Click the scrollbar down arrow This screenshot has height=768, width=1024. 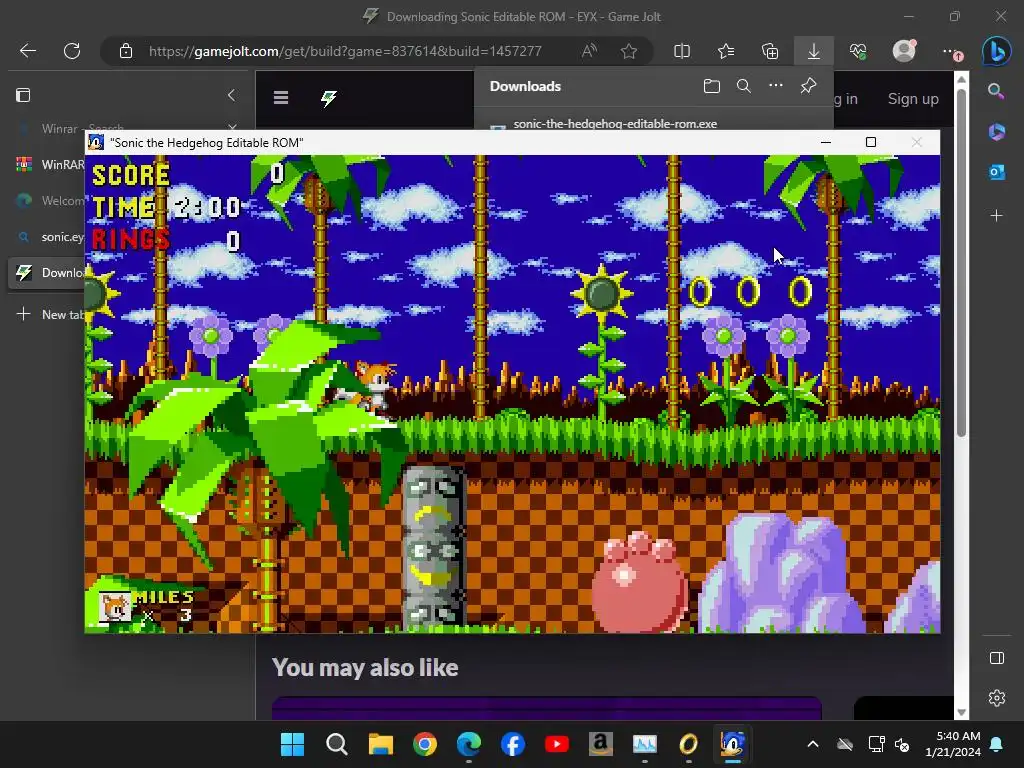961,712
